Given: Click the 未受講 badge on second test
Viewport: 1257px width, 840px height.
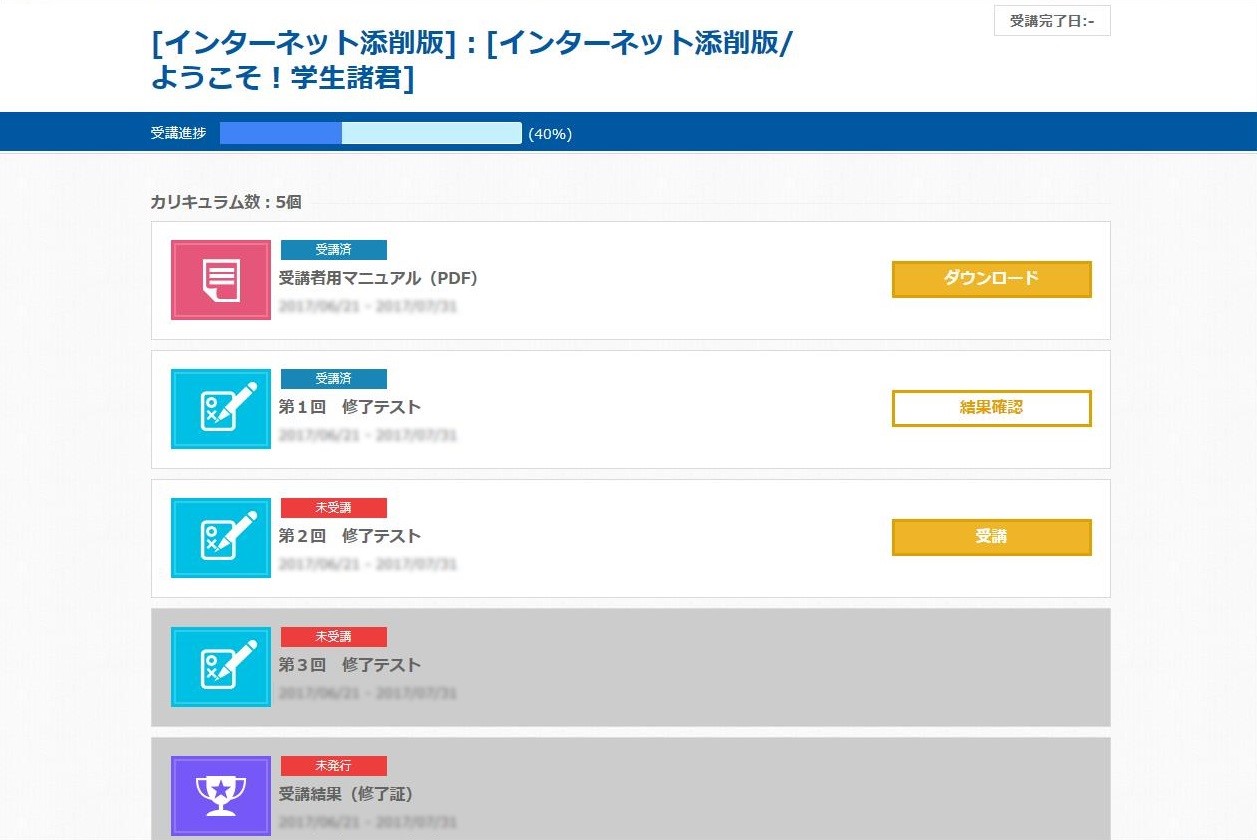Looking at the screenshot, I should pos(334,508).
